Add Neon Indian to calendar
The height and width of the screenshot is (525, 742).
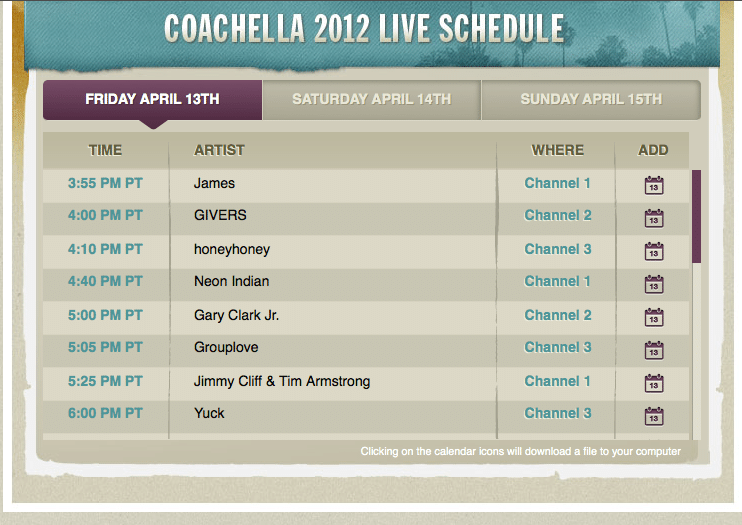[x=654, y=284]
